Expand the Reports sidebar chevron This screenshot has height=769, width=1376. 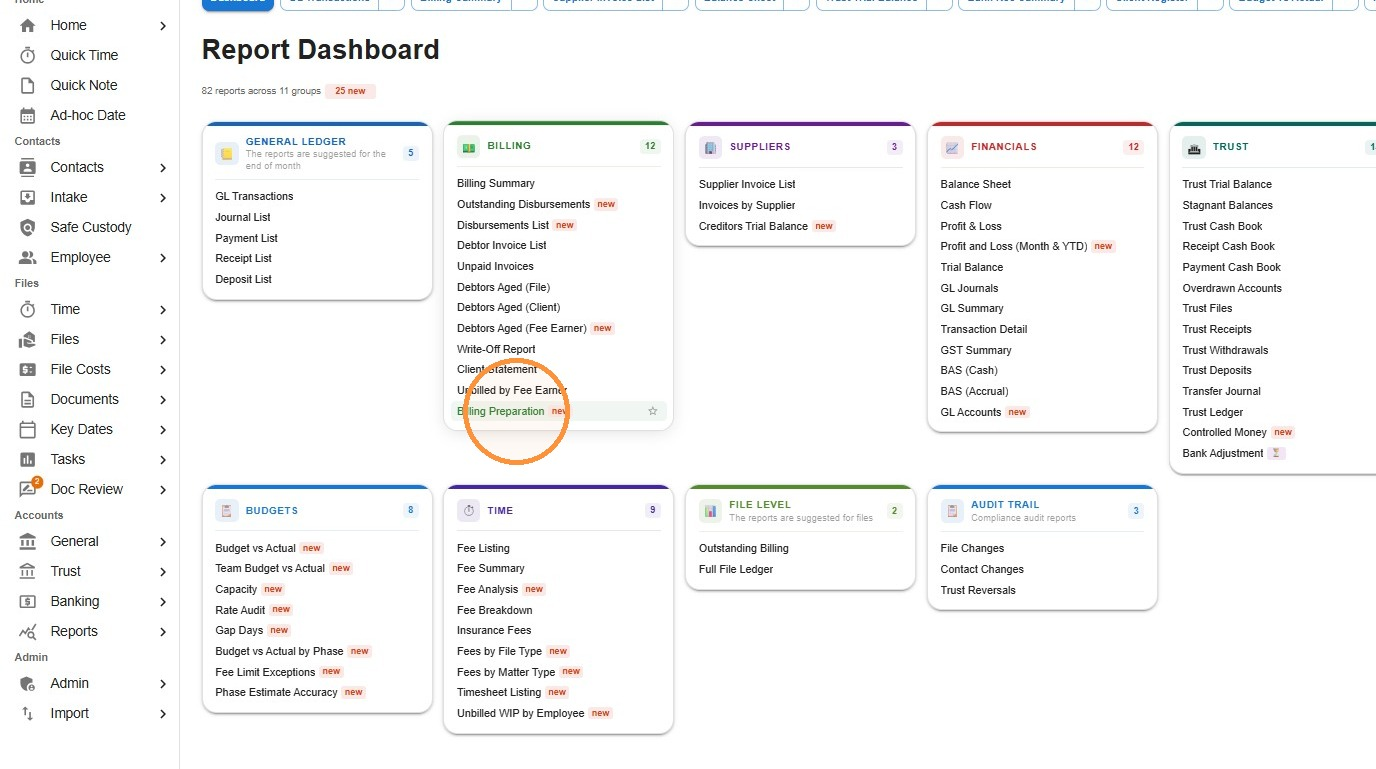point(163,631)
